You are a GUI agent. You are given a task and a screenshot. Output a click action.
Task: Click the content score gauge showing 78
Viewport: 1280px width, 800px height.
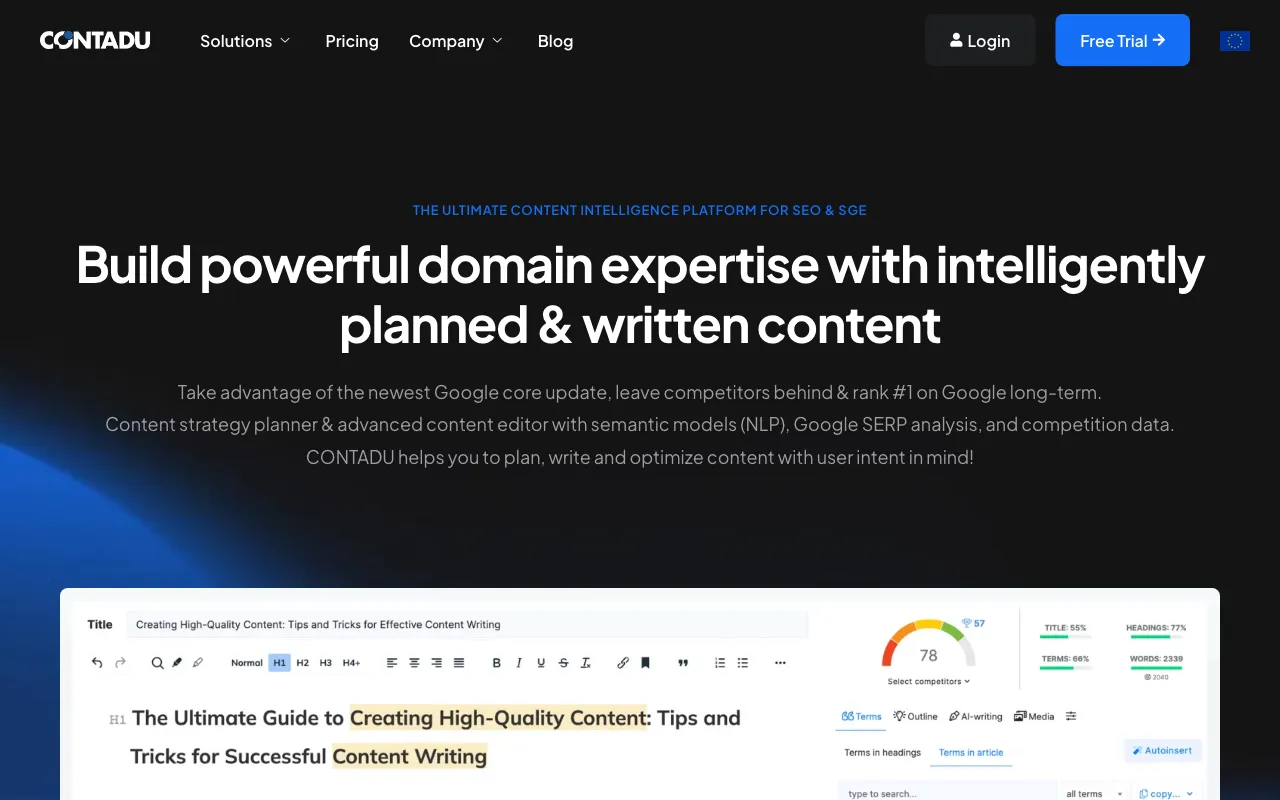click(x=928, y=644)
